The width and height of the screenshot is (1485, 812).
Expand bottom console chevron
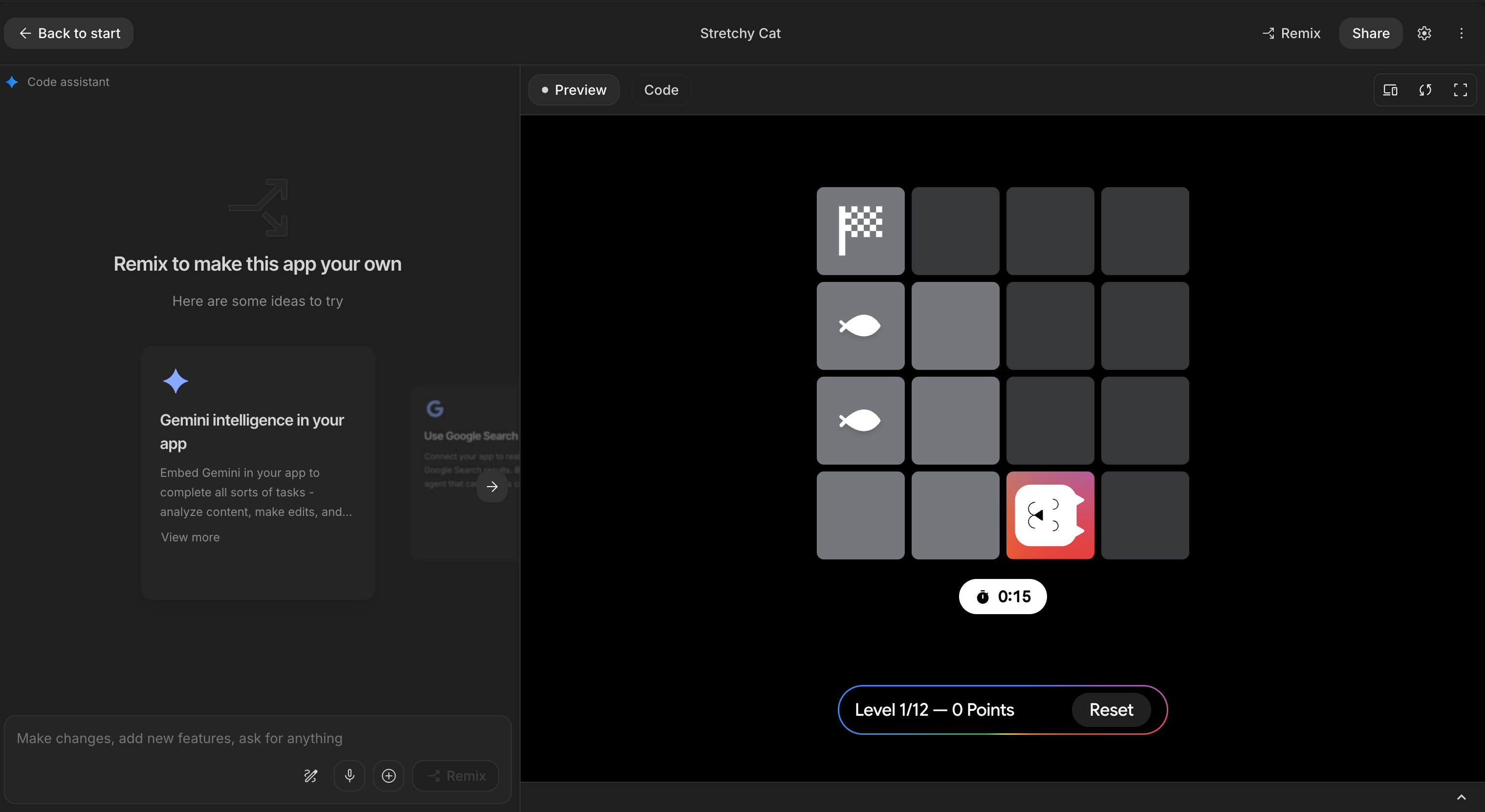(x=1461, y=798)
